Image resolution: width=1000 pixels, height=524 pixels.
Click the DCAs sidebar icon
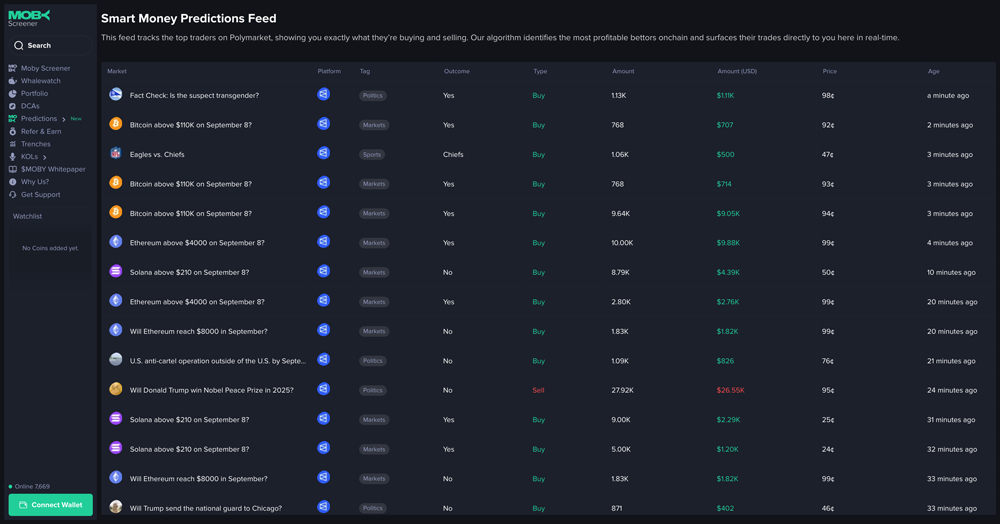tap(13, 106)
